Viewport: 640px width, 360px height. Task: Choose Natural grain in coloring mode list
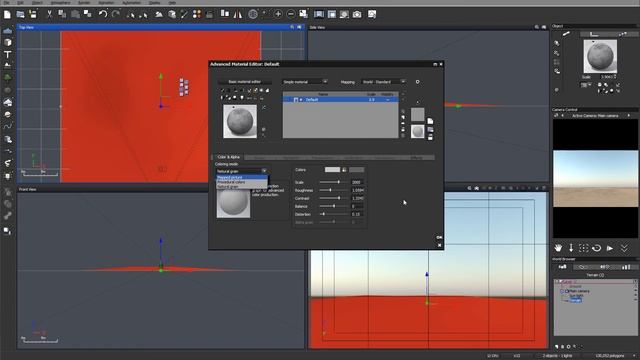tap(242, 187)
